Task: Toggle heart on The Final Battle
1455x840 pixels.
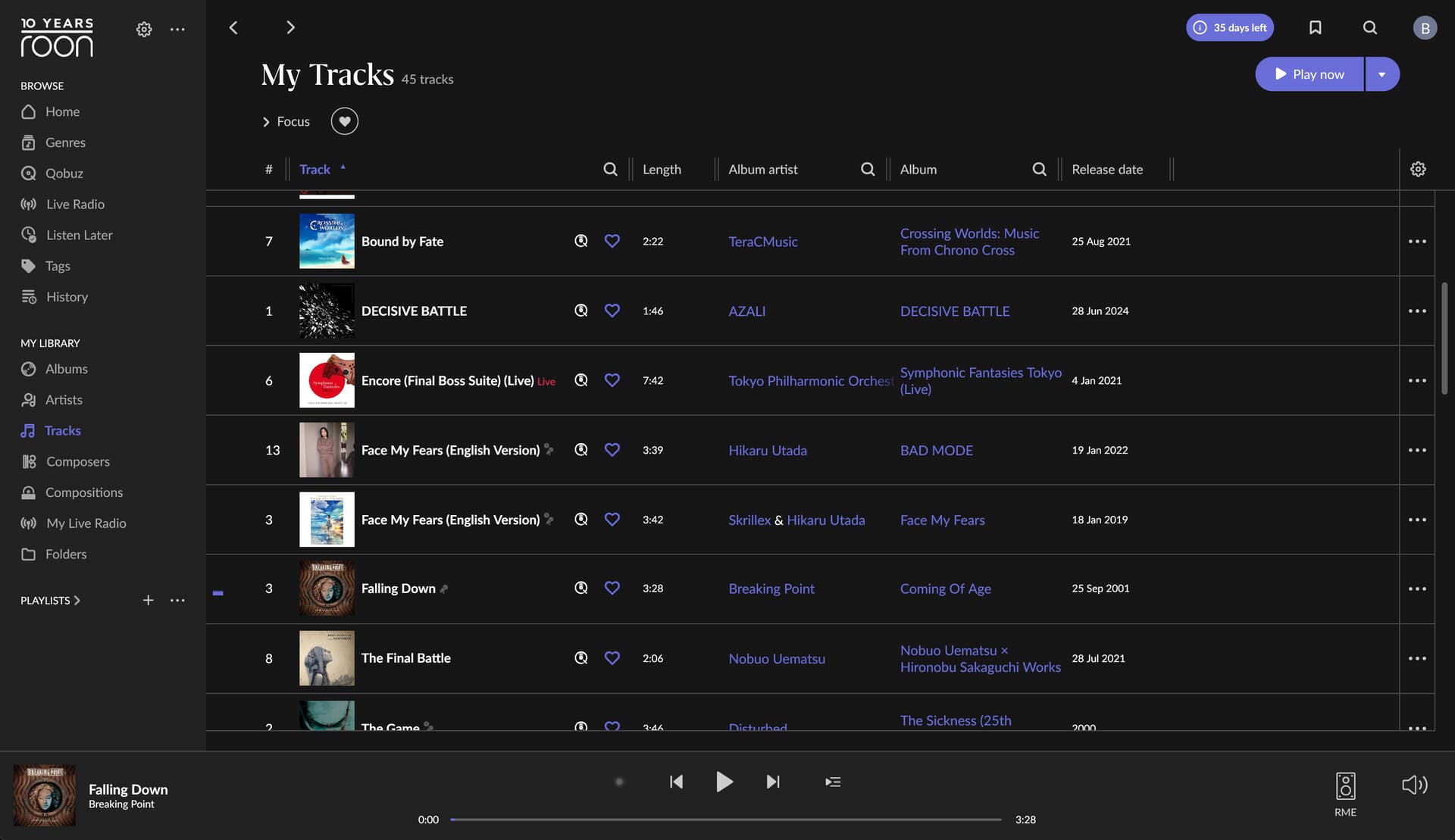Action: [612, 658]
